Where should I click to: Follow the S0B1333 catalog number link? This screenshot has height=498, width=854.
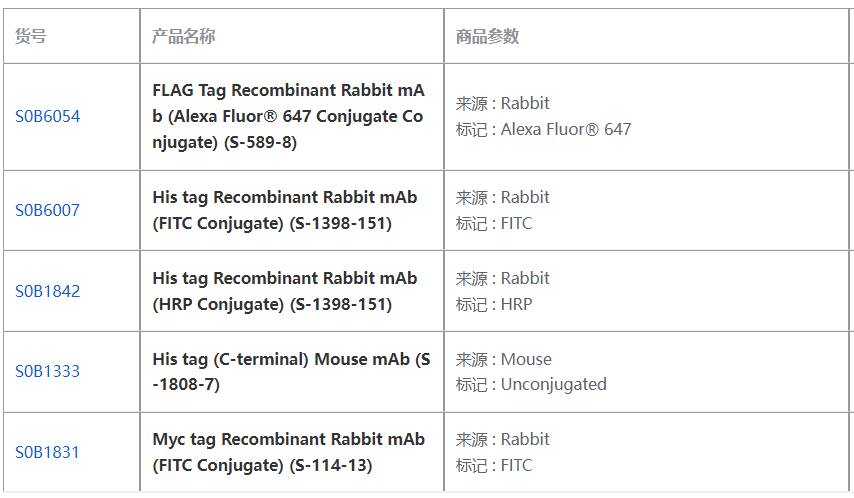tap(47, 371)
